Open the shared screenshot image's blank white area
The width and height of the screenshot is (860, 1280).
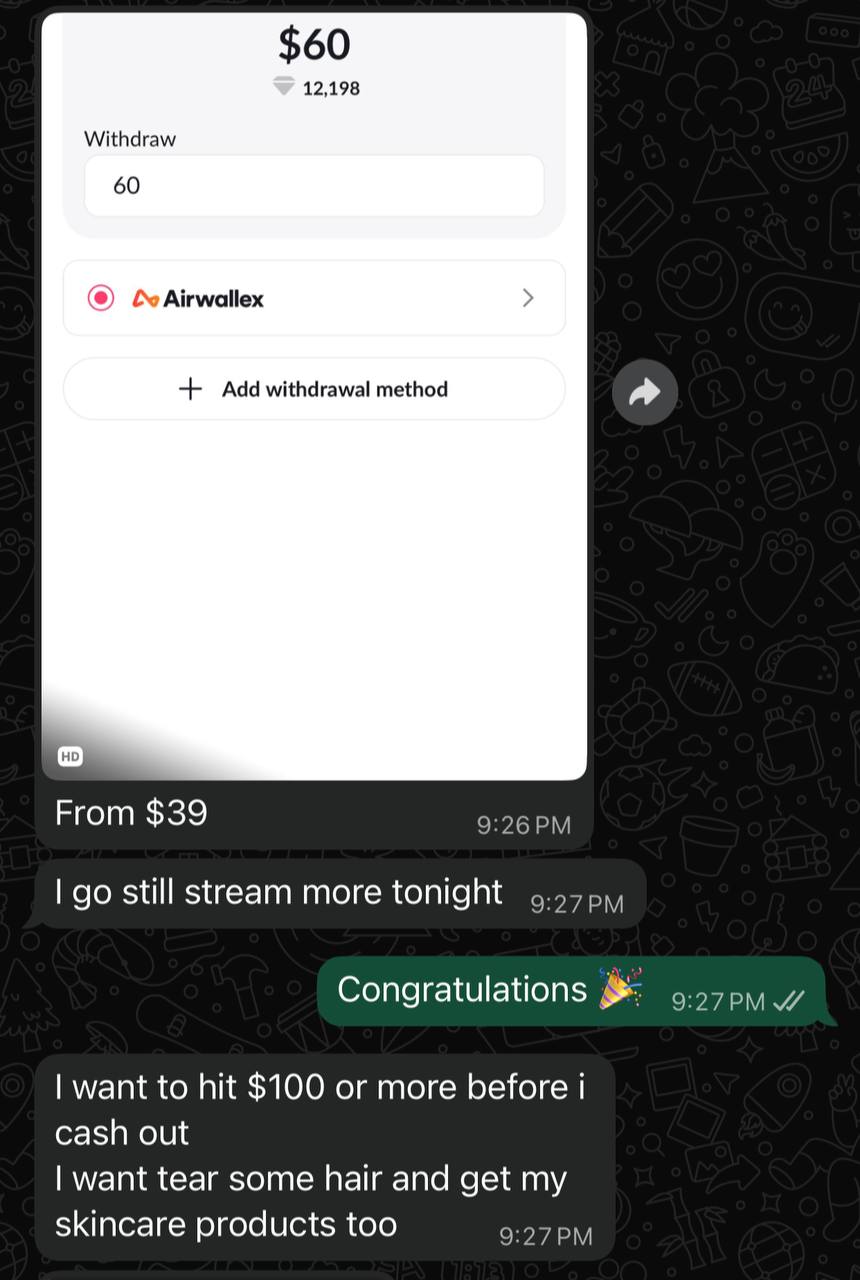tap(314, 580)
